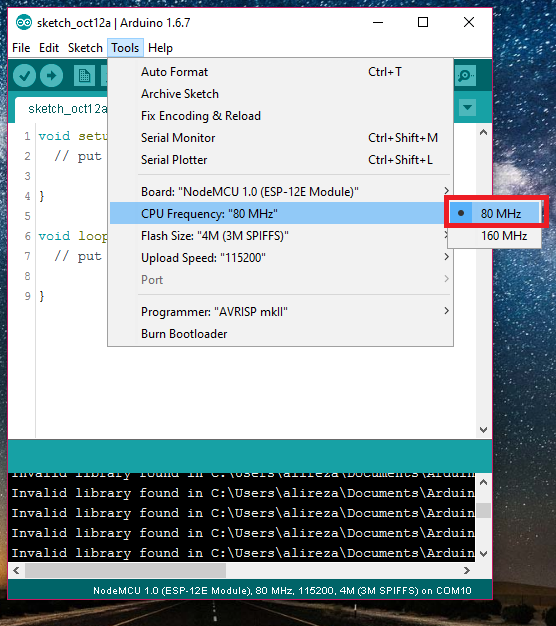Screen dimensions: 556x626
Task: Open the File menu
Action: pos(21,48)
